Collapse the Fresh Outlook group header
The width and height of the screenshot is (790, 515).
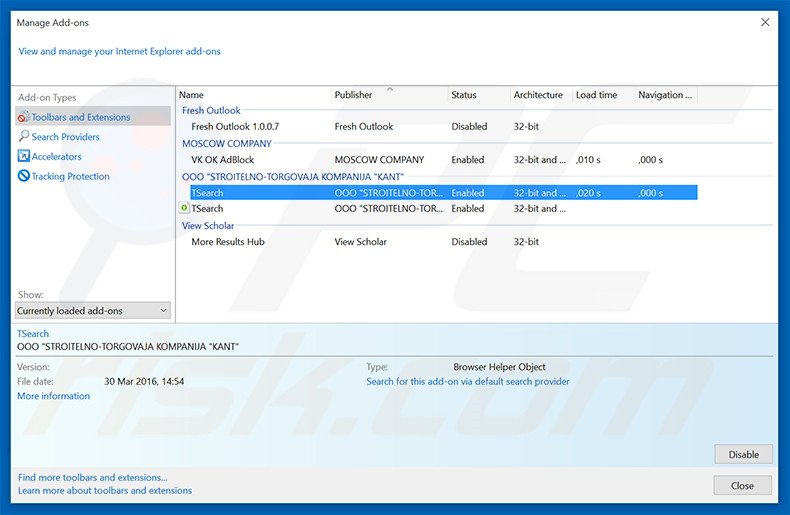coord(211,110)
